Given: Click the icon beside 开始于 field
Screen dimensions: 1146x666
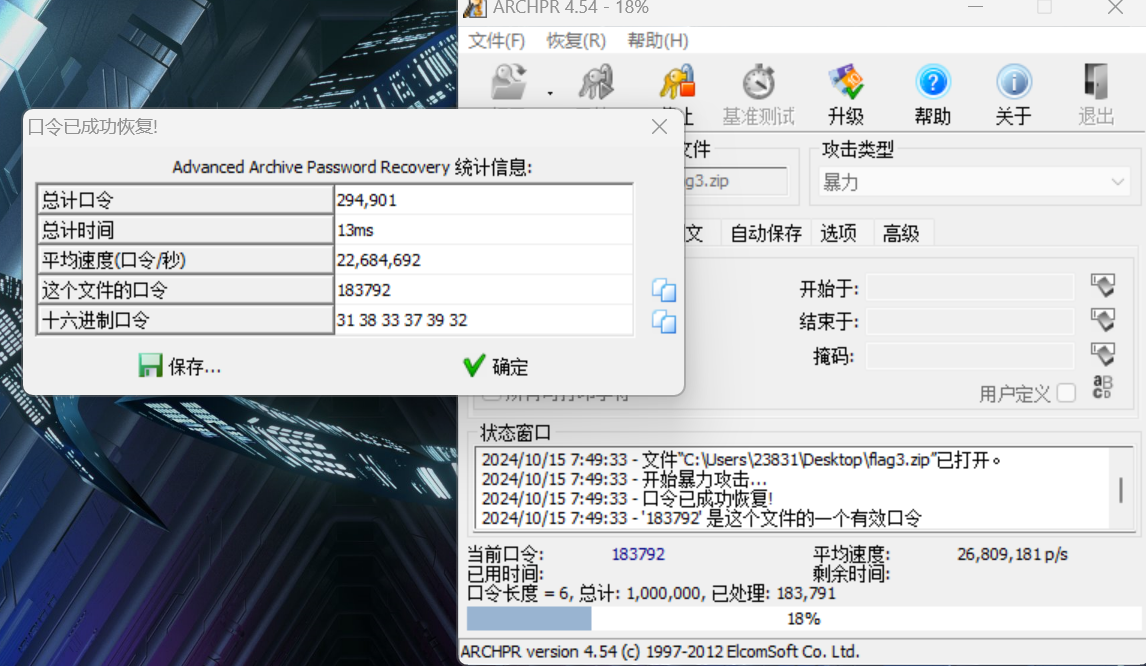Looking at the screenshot, I should coord(1103,285).
